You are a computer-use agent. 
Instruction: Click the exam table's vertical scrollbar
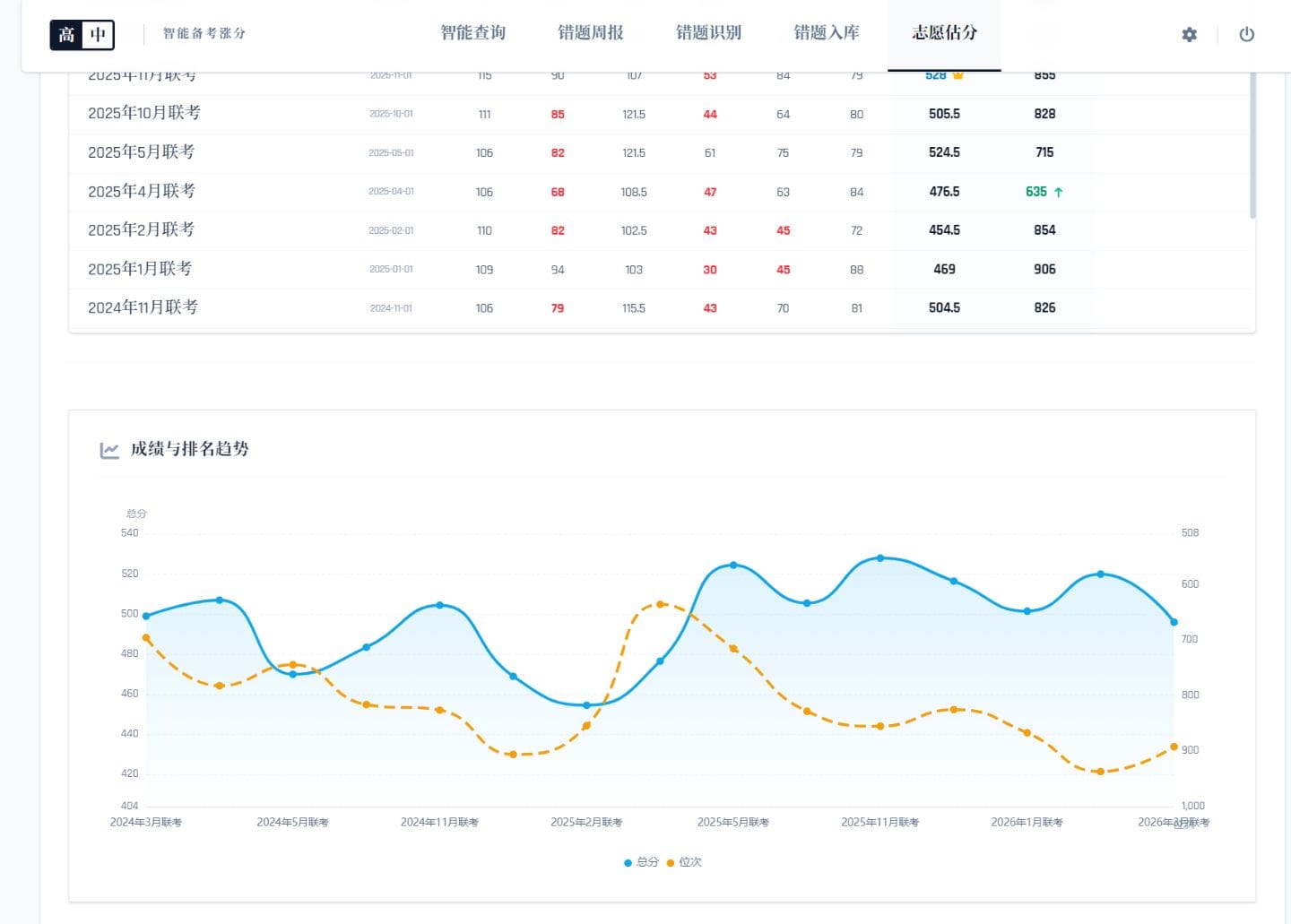point(1252,143)
